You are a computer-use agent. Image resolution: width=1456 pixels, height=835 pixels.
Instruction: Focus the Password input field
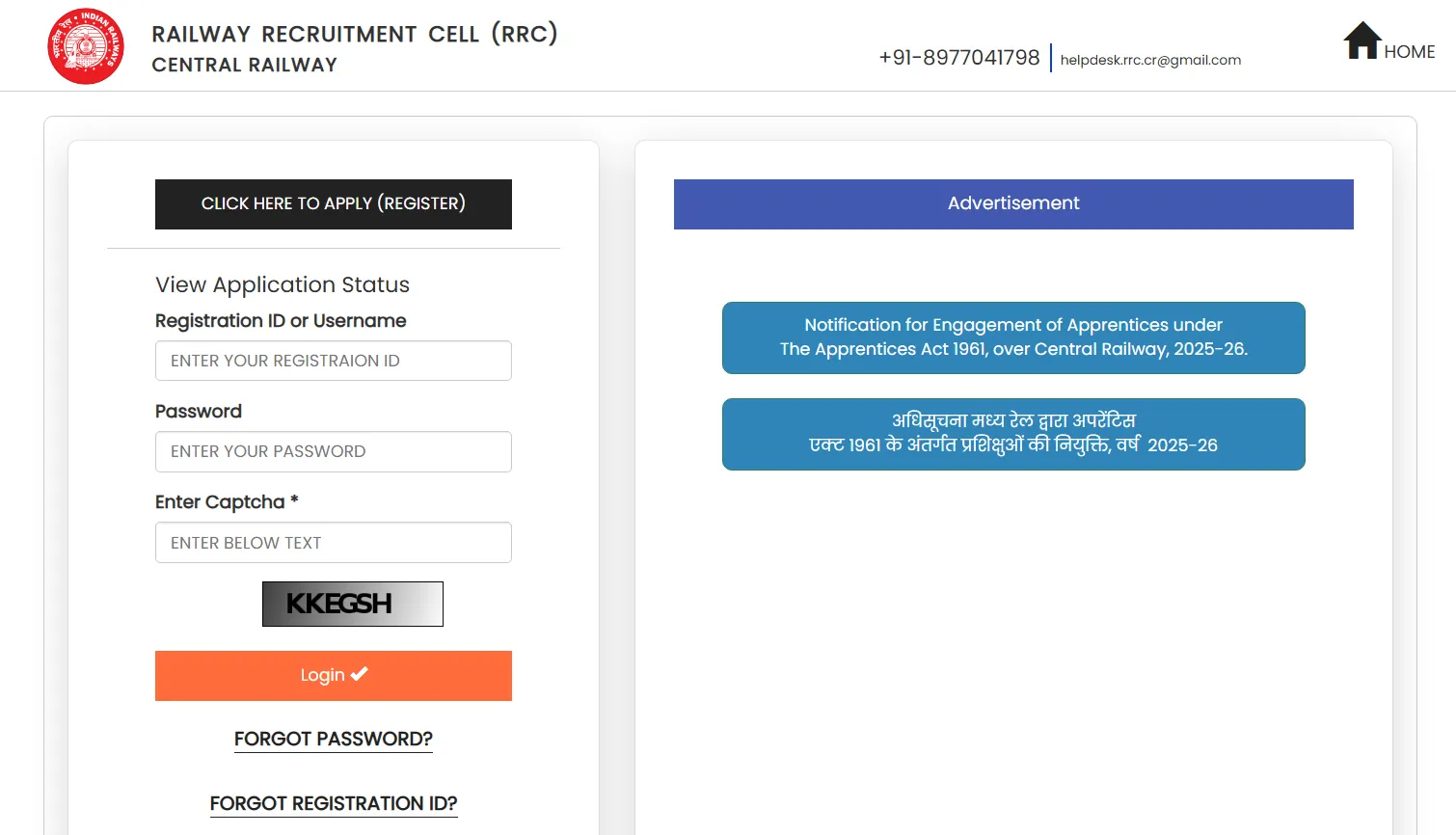coord(334,451)
